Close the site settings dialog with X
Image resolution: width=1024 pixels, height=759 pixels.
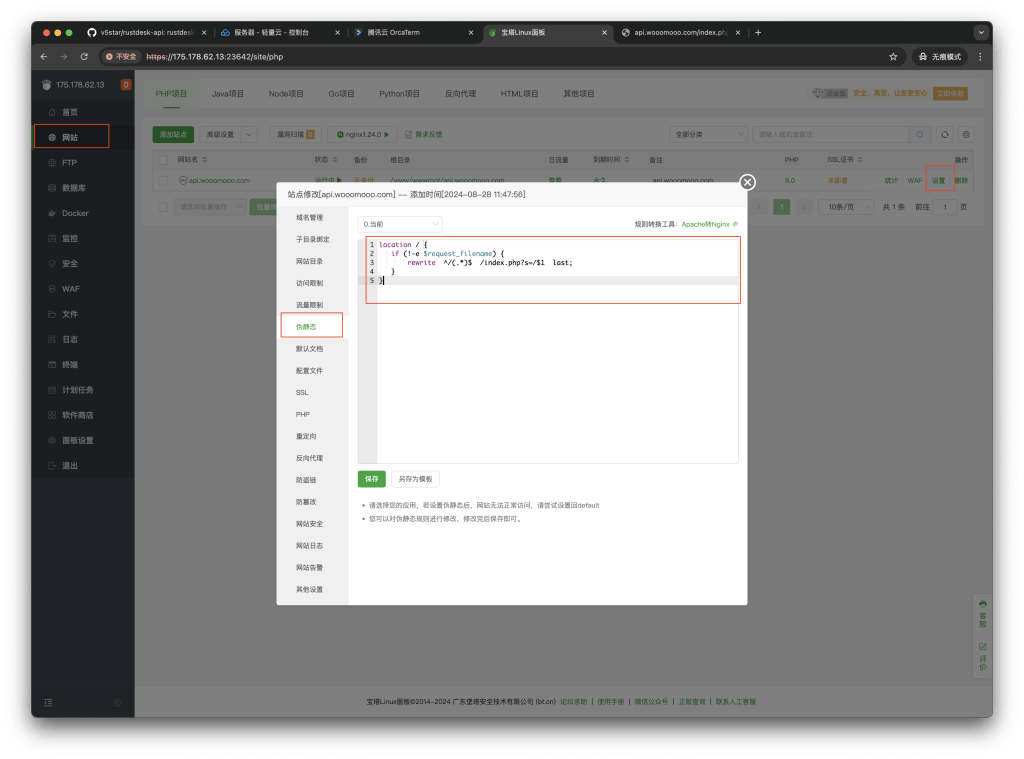pos(747,182)
